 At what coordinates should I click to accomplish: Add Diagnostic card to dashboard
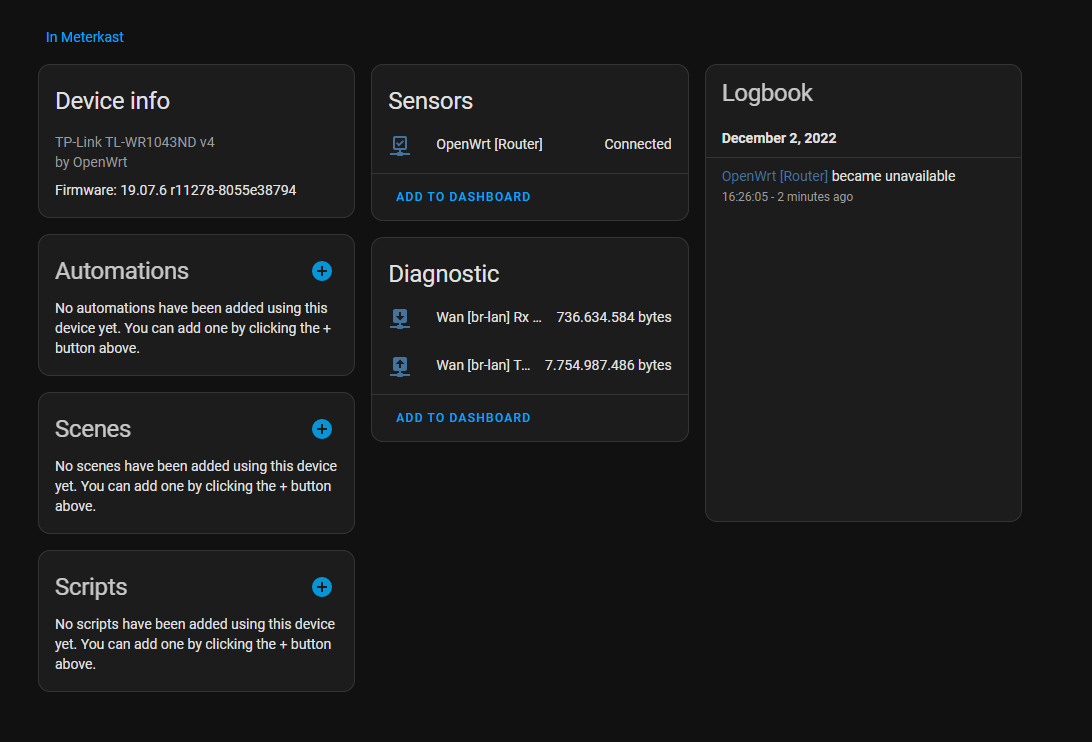coord(463,418)
